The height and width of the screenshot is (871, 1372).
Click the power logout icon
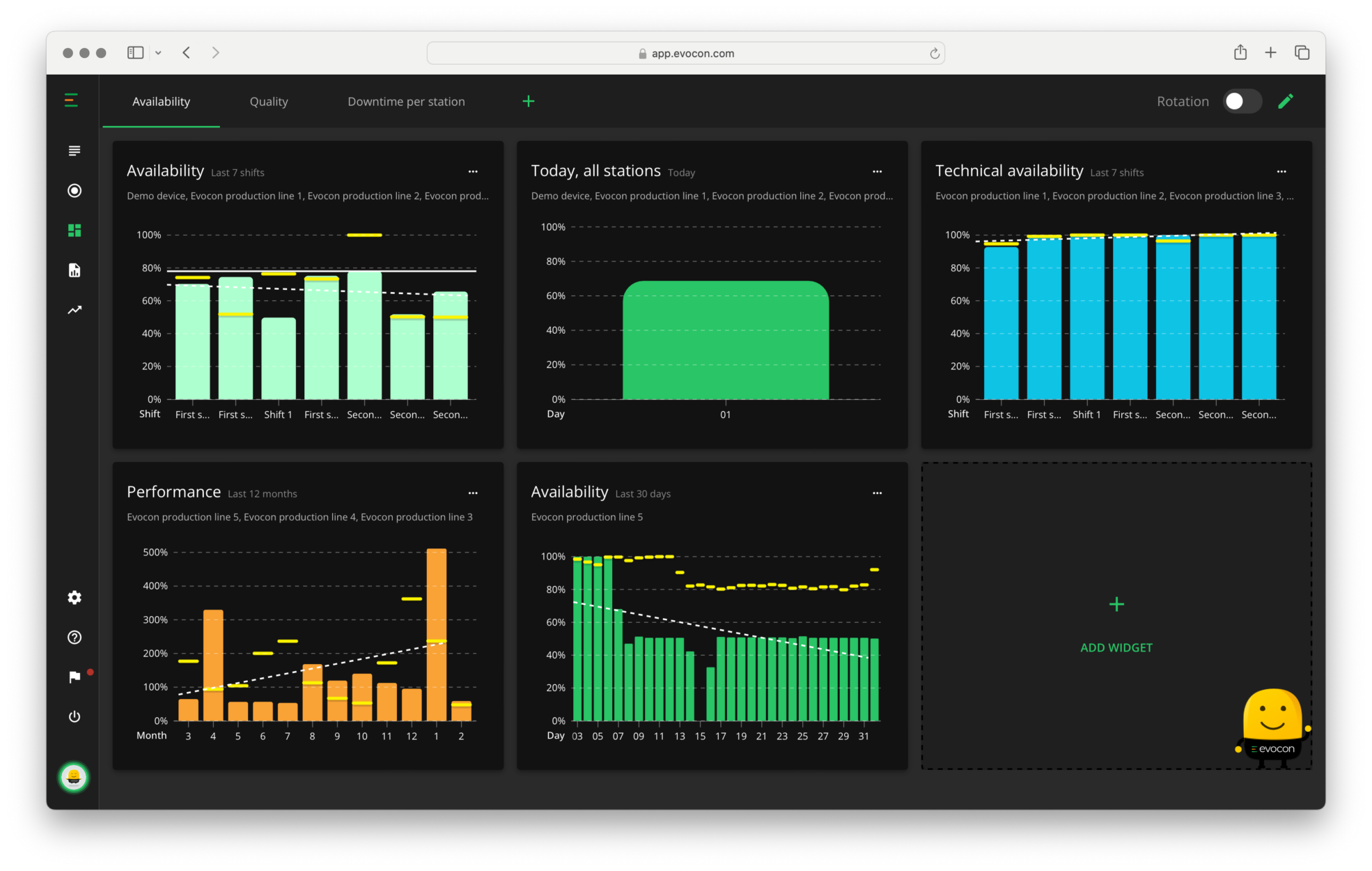[75, 717]
